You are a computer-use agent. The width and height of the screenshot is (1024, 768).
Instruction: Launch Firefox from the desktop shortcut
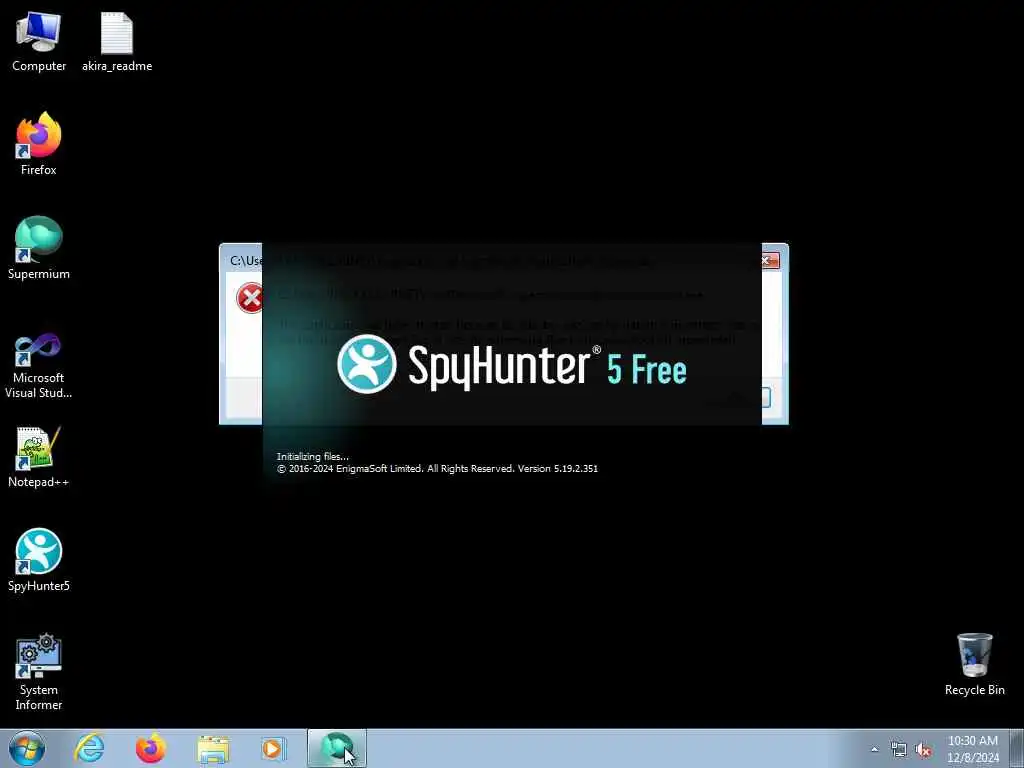pos(39,144)
